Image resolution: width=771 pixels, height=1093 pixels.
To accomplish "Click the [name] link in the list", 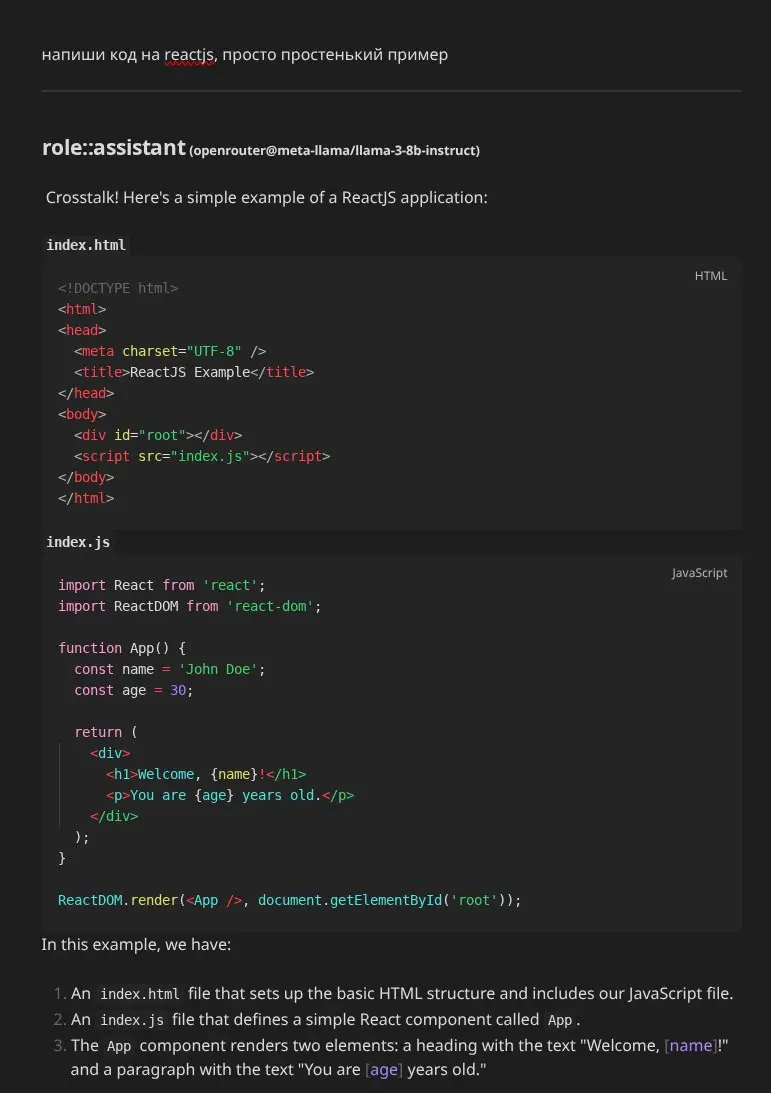I will [x=690, y=1045].
